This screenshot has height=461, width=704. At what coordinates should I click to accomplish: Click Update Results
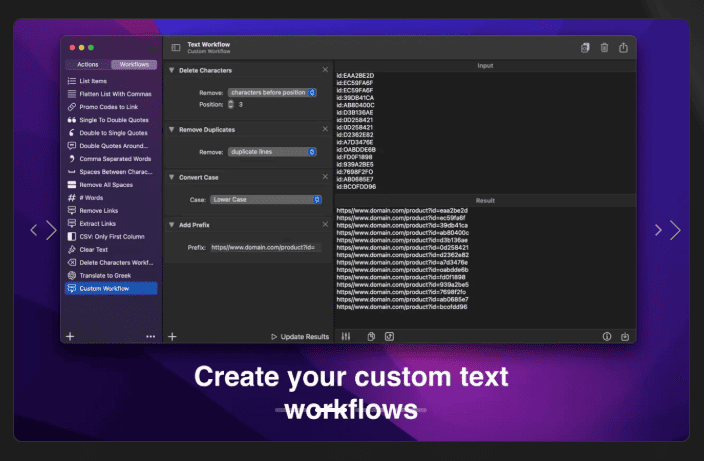tap(300, 337)
